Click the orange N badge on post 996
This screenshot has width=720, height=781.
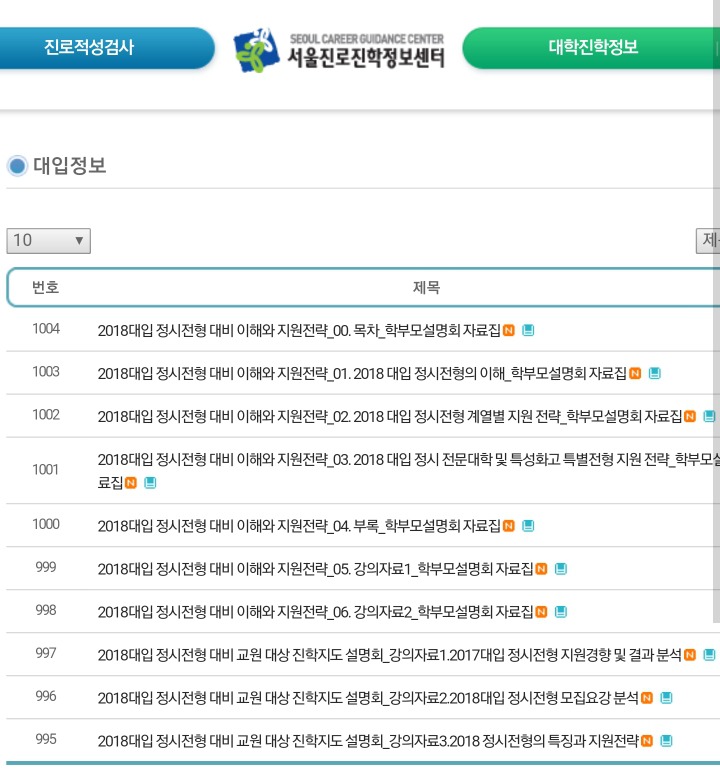click(646, 698)
